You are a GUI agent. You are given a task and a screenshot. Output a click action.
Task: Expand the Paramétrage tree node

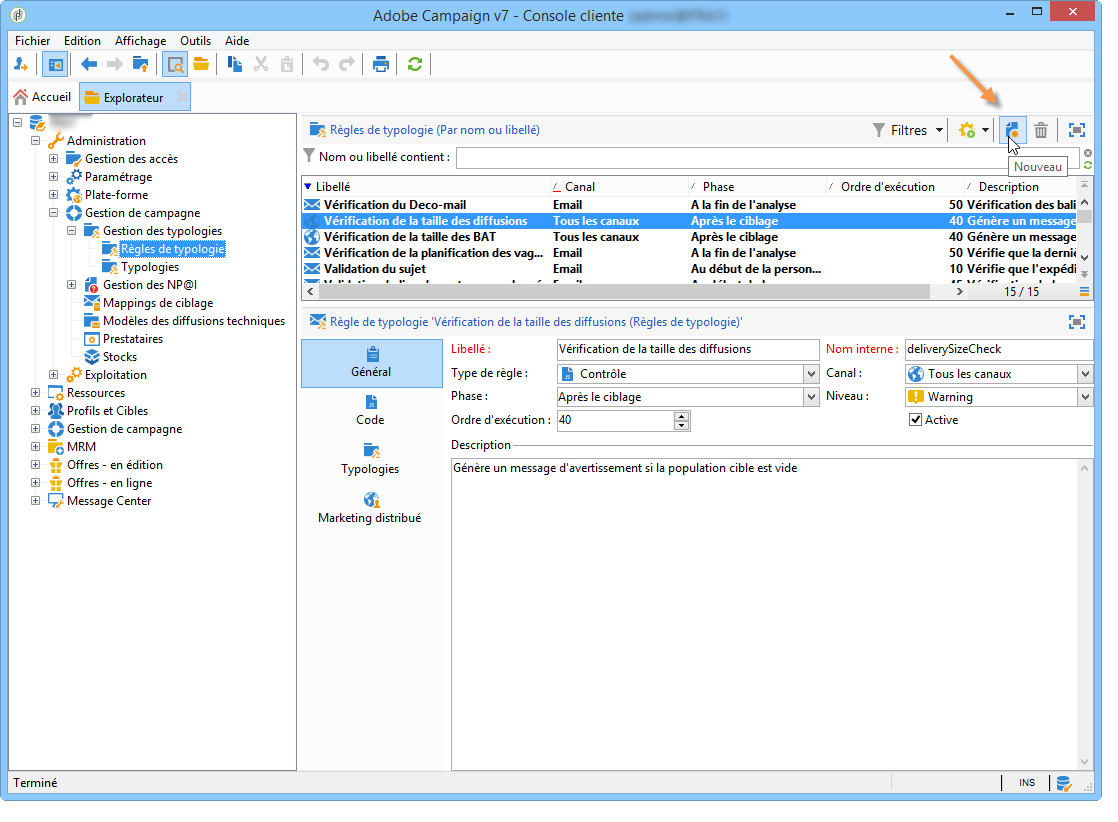53,176
